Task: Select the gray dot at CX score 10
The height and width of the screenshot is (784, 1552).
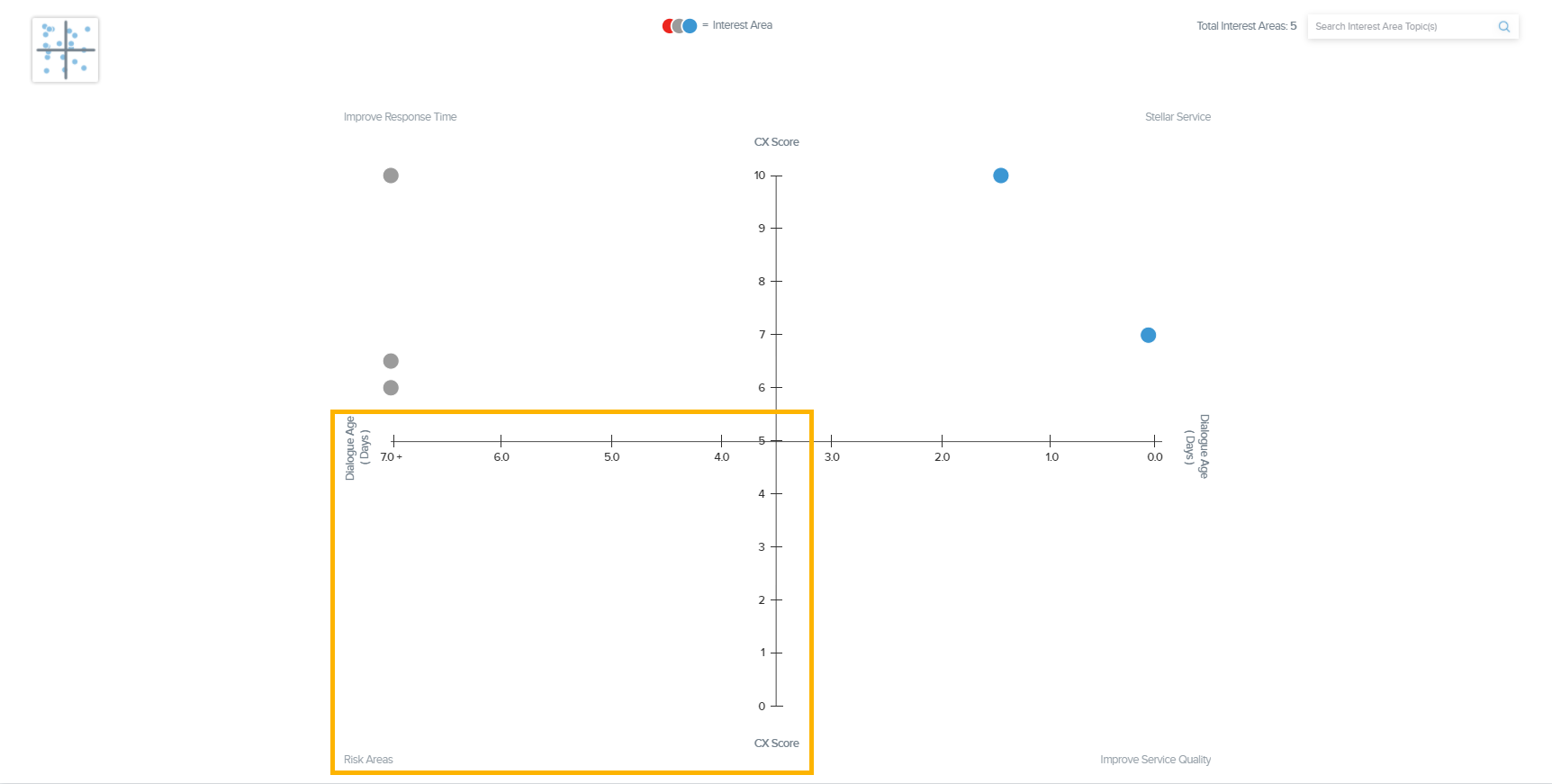Action: 391,176
